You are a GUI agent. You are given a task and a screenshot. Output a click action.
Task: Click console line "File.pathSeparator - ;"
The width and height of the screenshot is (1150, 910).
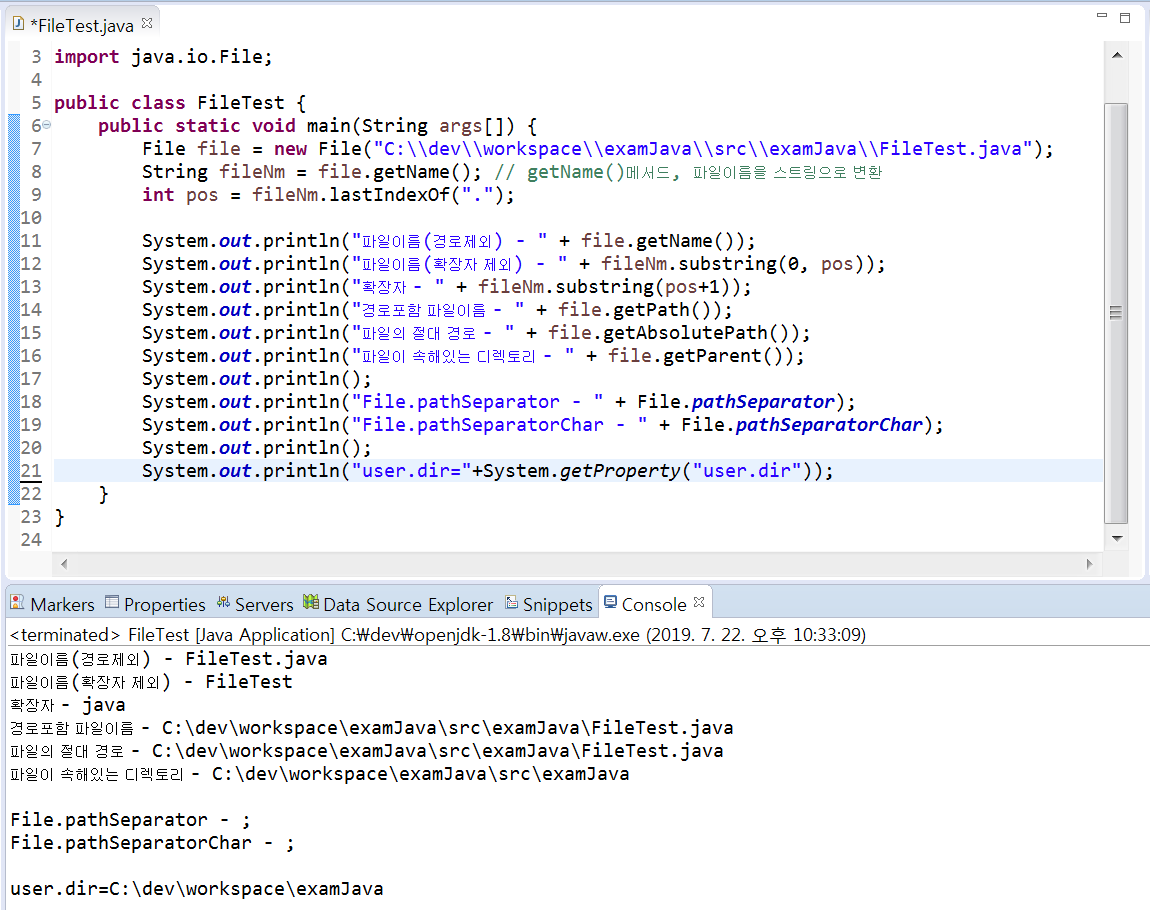pyautogui.click(x=131, y=820)
